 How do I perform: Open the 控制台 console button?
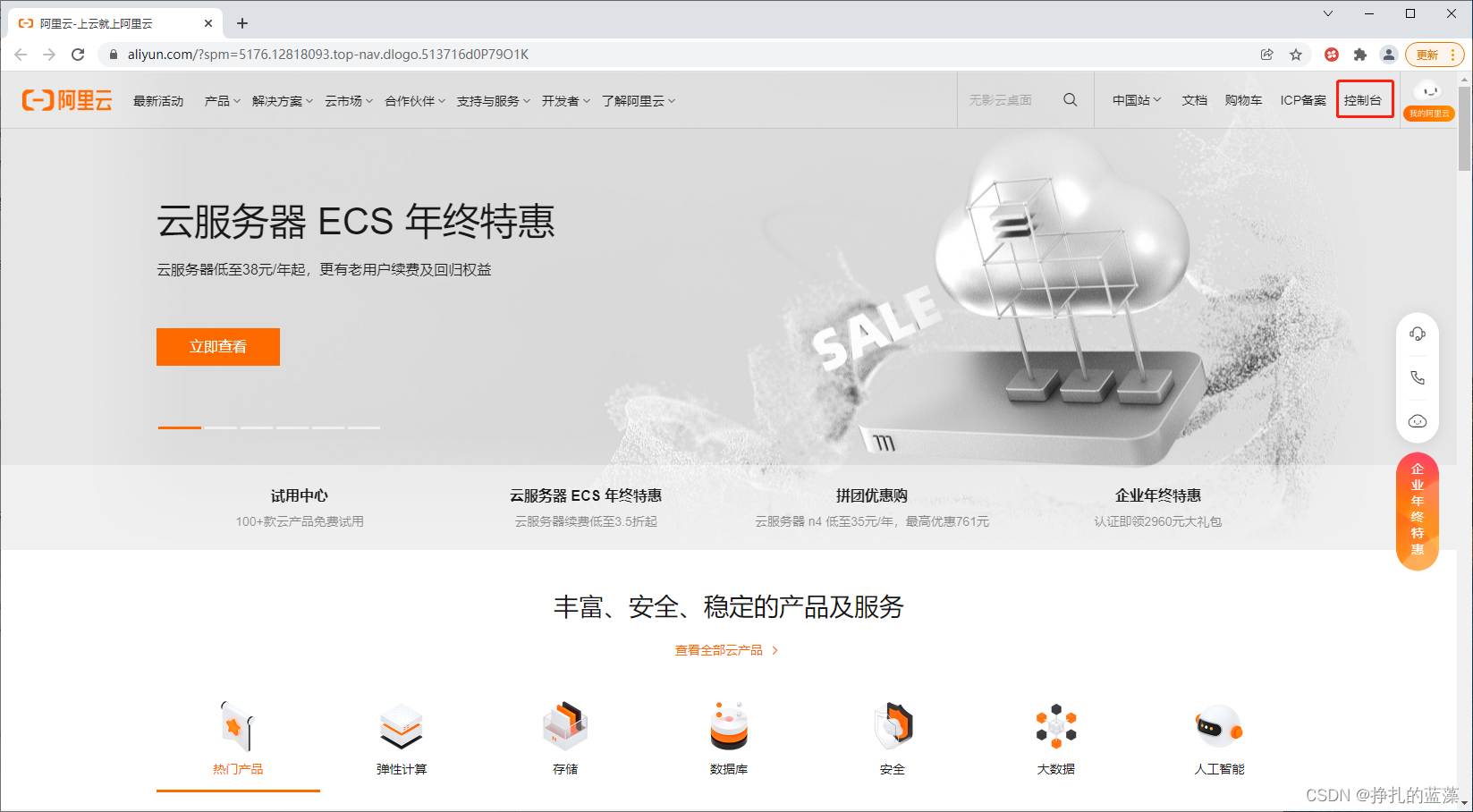tap(1364, 99)
